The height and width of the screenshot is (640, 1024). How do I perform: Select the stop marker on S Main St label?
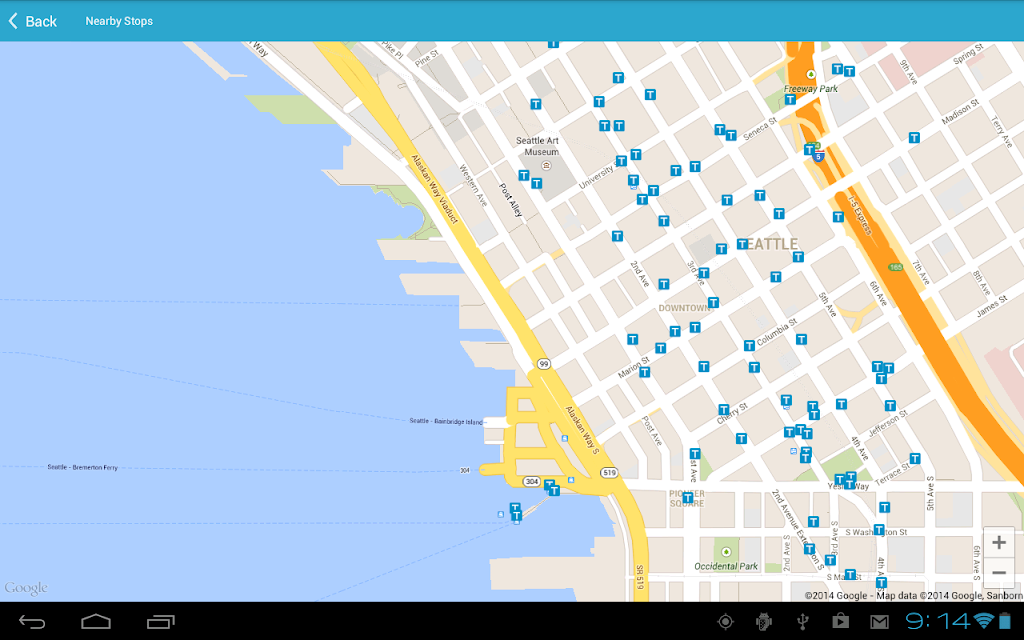point(850,575)
